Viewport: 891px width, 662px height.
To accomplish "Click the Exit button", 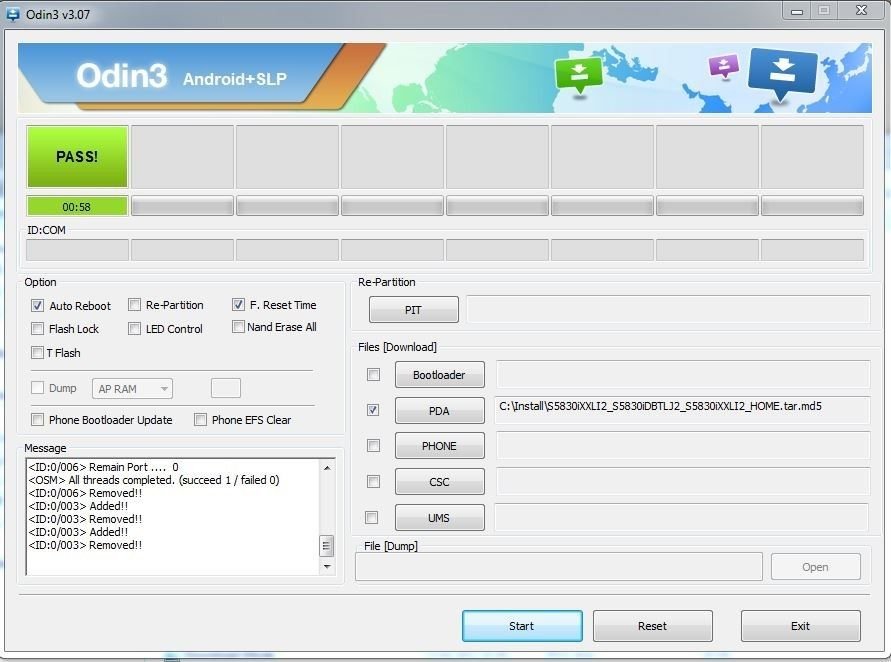I will click(x=801, y=626).
